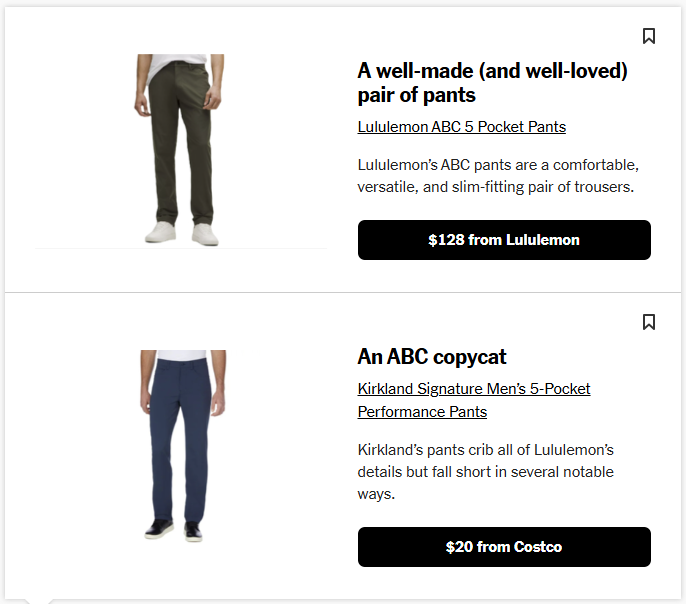Image resolution: width=686 pixels, height=604 pixels.
Task: Bookmark the Lululemon ABC pants card
Action: (x=649, y=36)
